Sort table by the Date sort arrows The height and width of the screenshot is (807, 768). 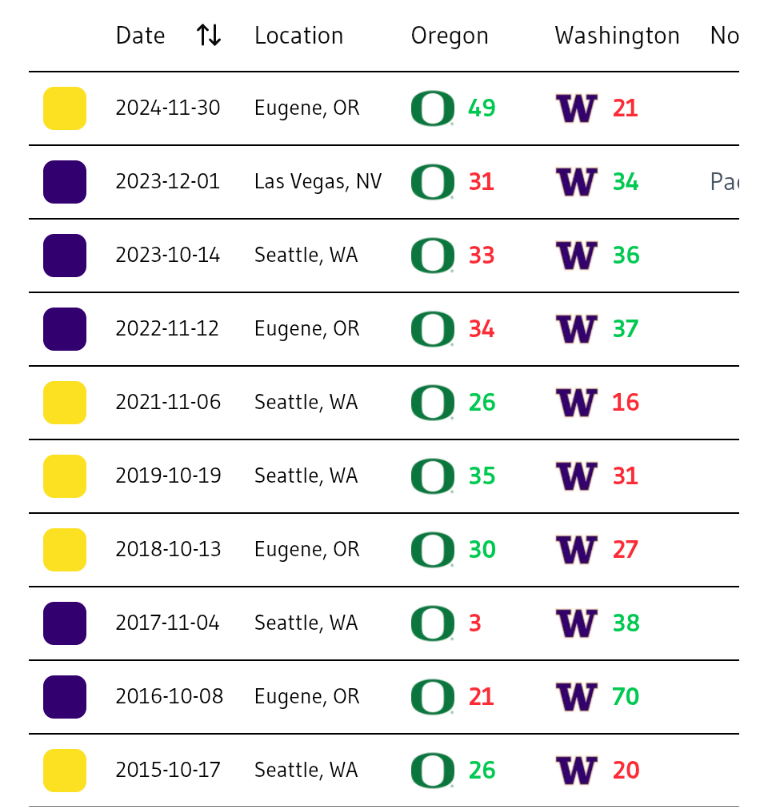tap(209, 36)
